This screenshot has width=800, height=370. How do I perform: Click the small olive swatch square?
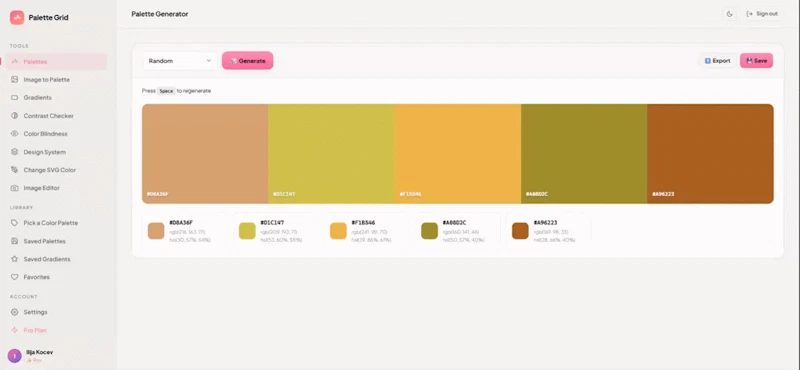pyautogui.click(x=429, y=231)
